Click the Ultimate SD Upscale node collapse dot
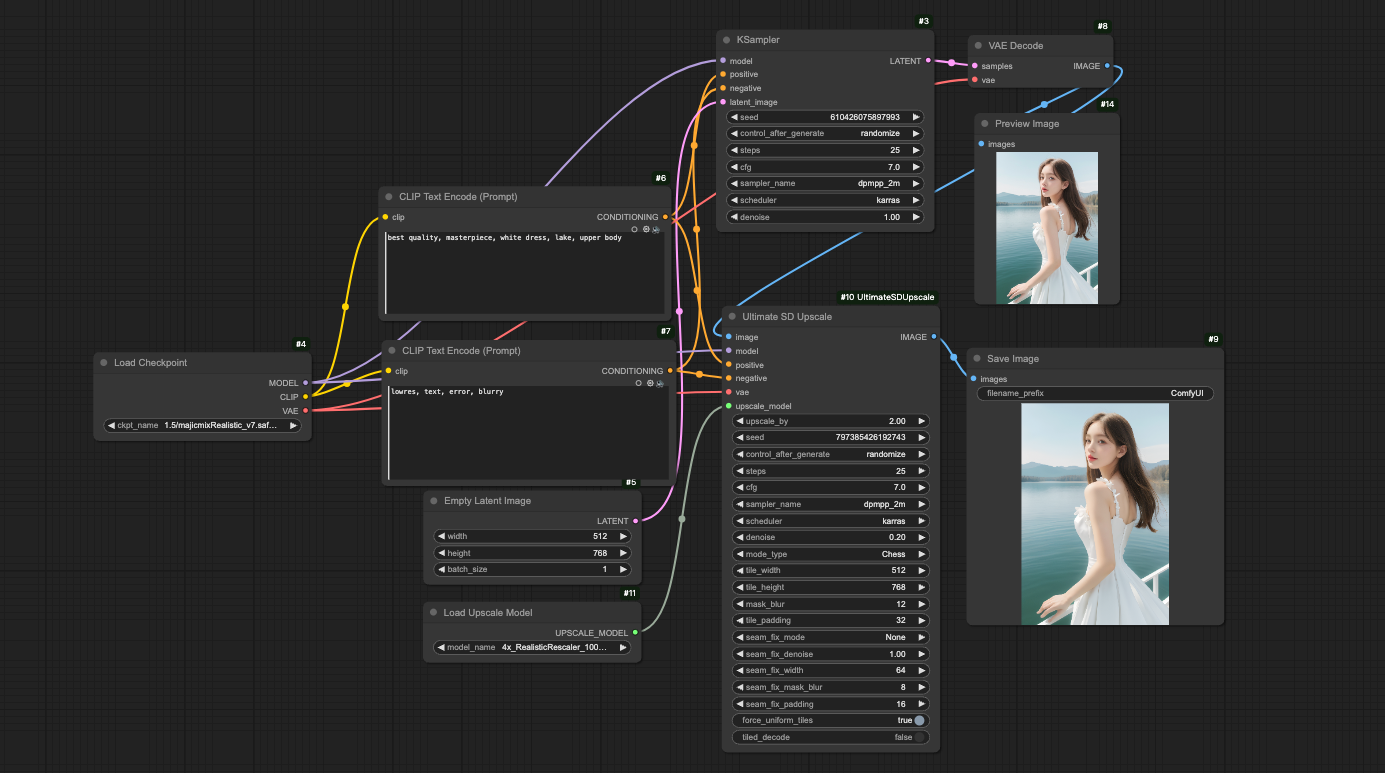1385x773 pixels. [x=732, y=317]
